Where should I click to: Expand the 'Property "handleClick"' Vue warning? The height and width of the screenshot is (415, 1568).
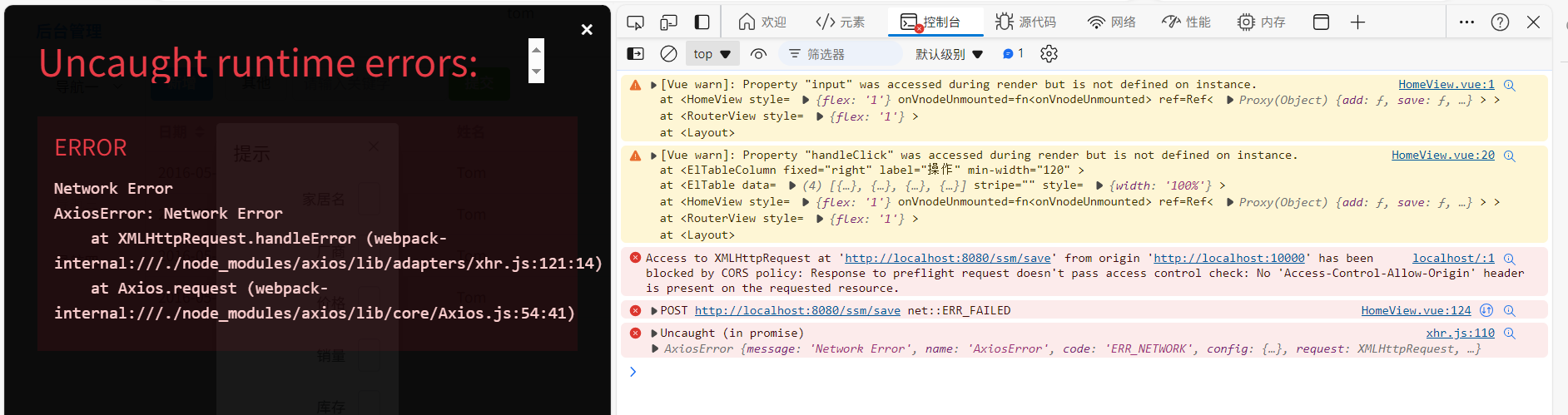pyautogui.click(x=653, y=156)
